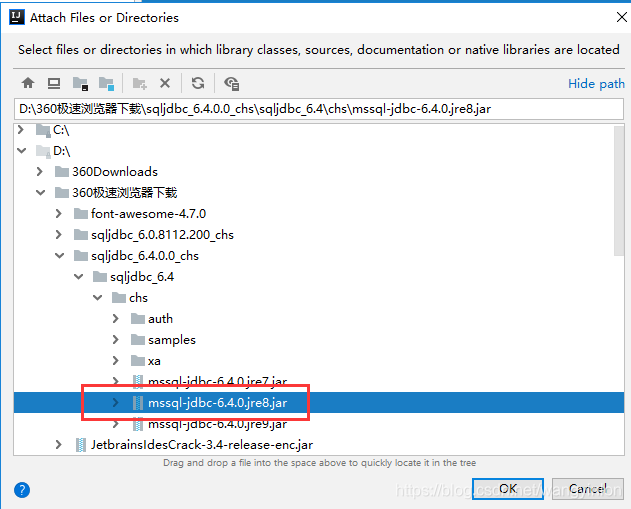Jump to Desktop directory icon
Screen dimensions: 631x509
(54, 83)
